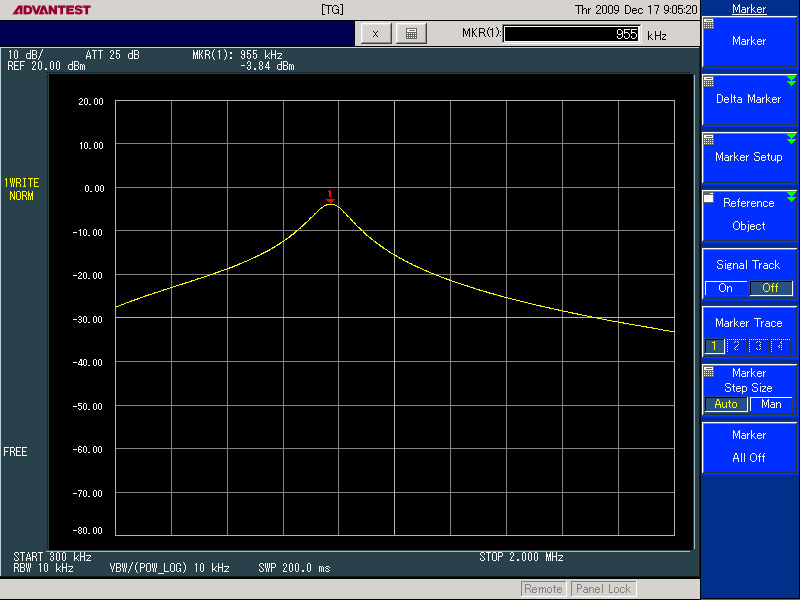This screenshot has height=600, width=800.
Task: Select Marker Trace 2
Action: [x=737, y=346]
